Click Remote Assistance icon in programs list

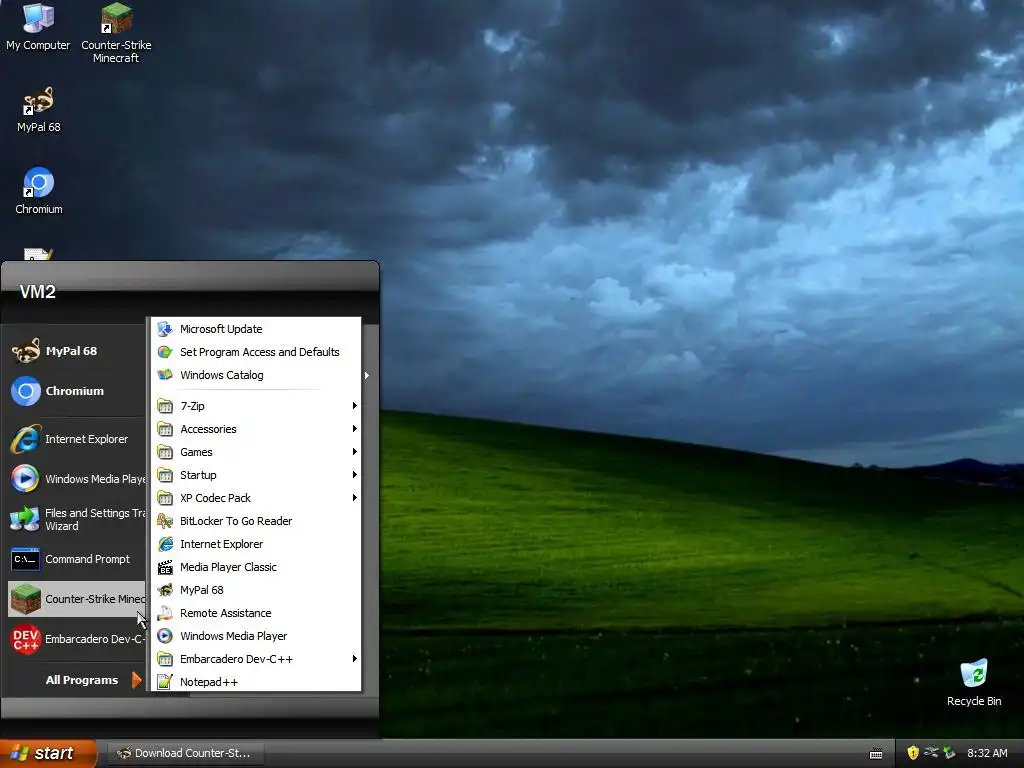click(x=165, y=613)
